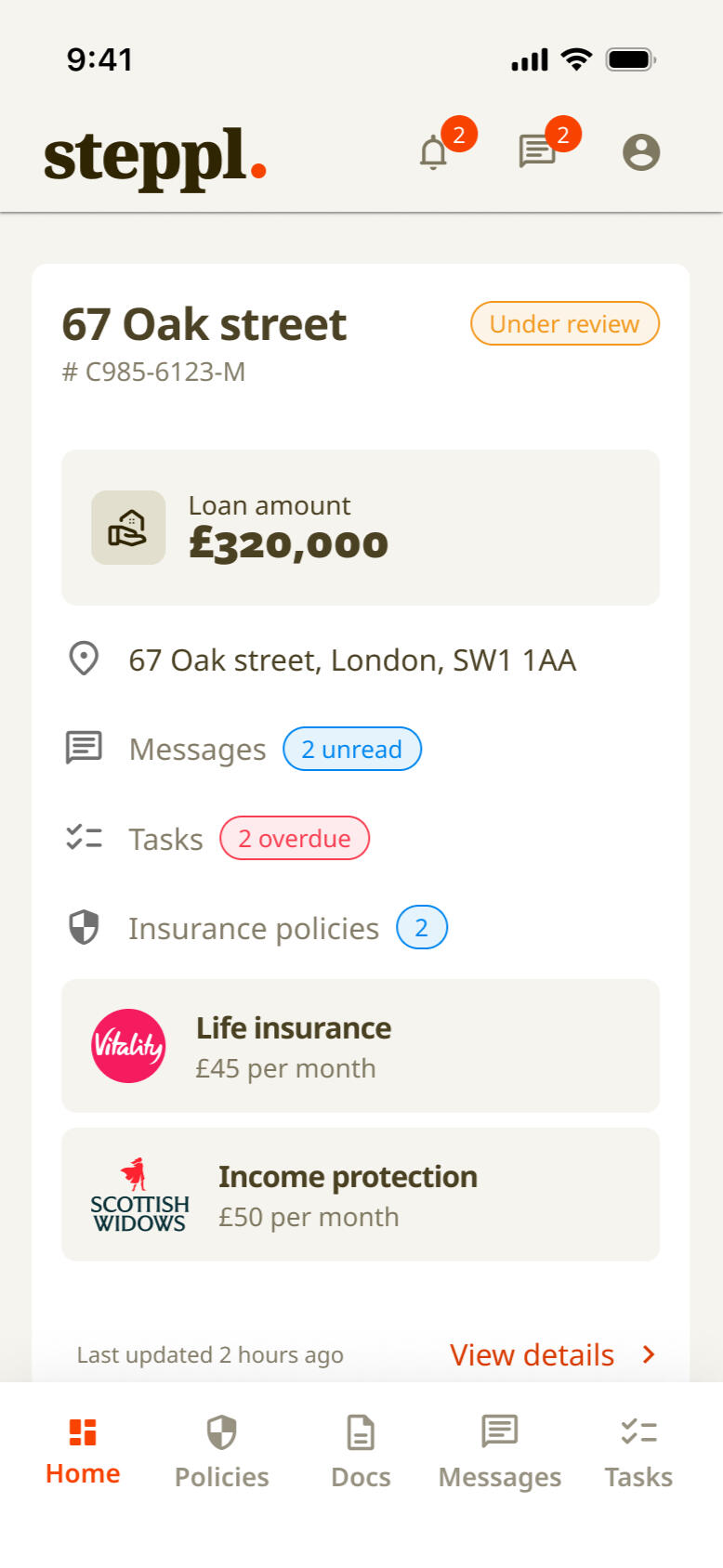Click the Under review status badge

pyautogui.click(x=565, y=323)
